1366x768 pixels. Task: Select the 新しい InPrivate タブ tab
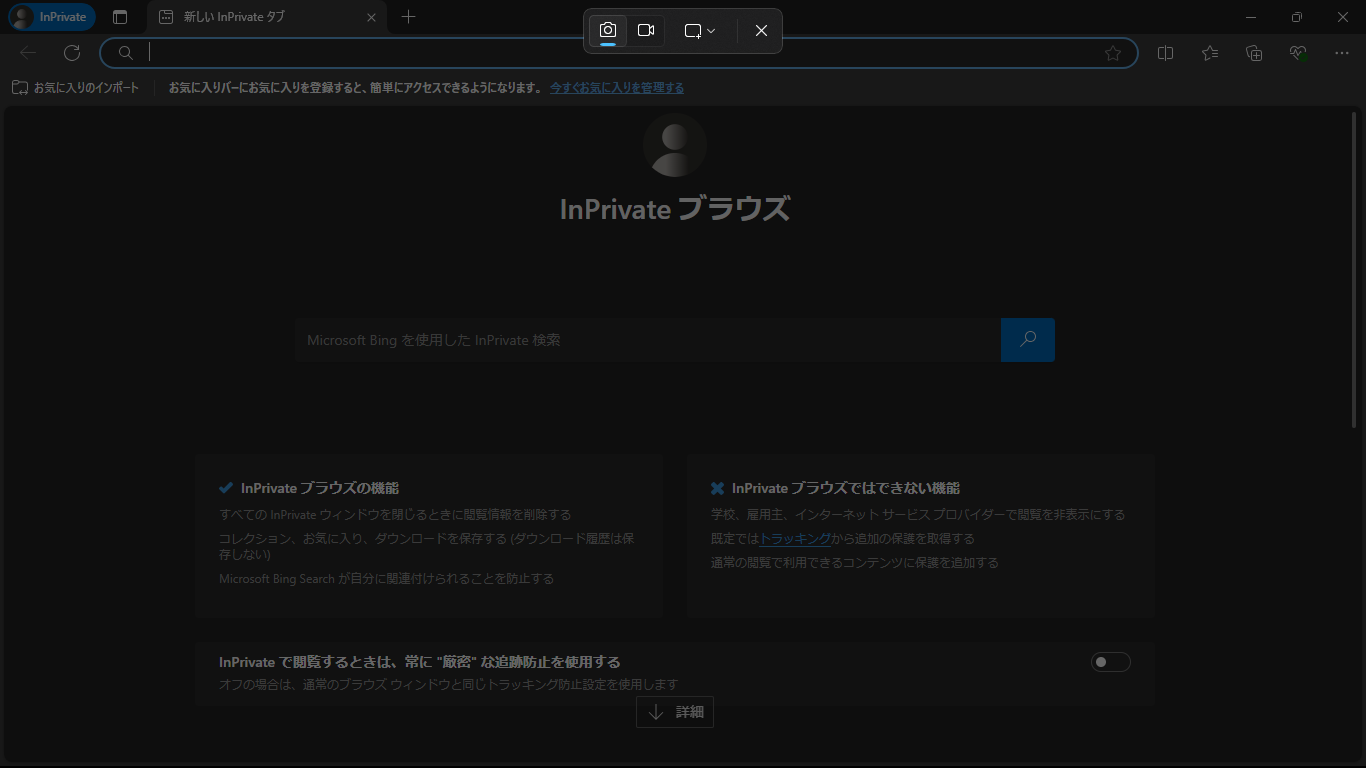(x=267, y=17)
